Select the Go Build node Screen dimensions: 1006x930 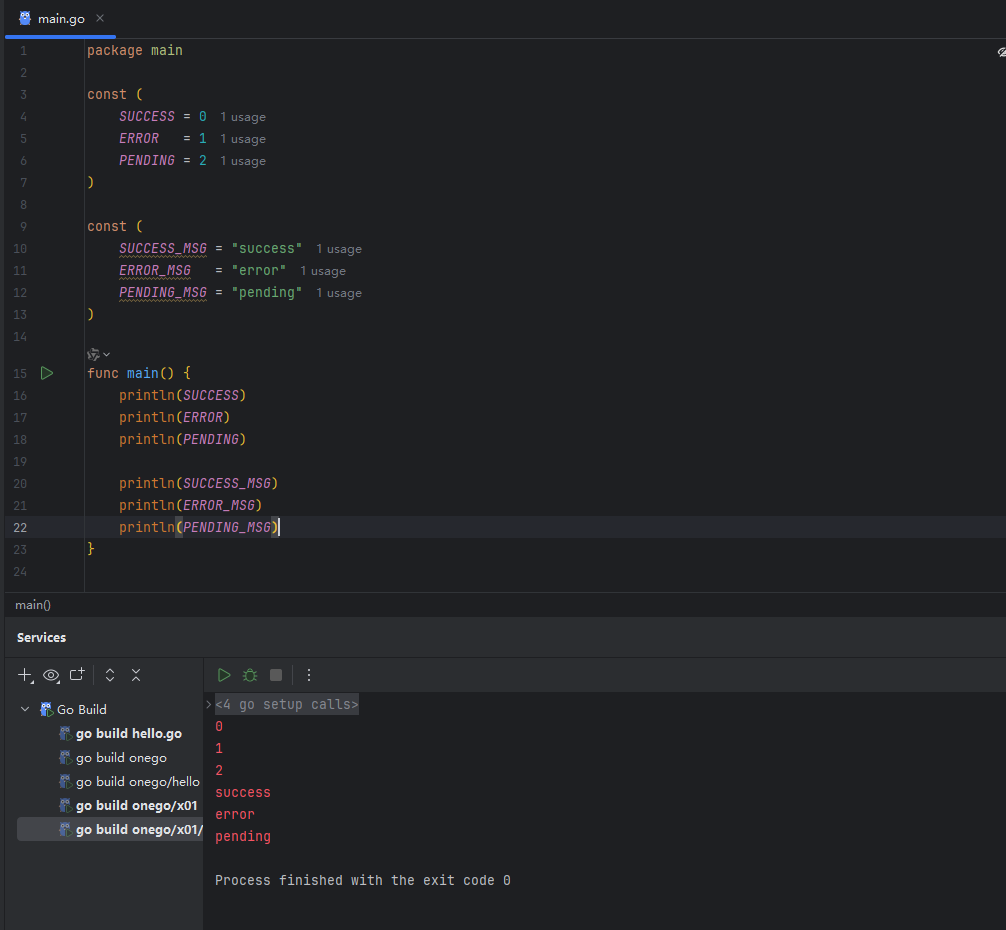point(81,709)
